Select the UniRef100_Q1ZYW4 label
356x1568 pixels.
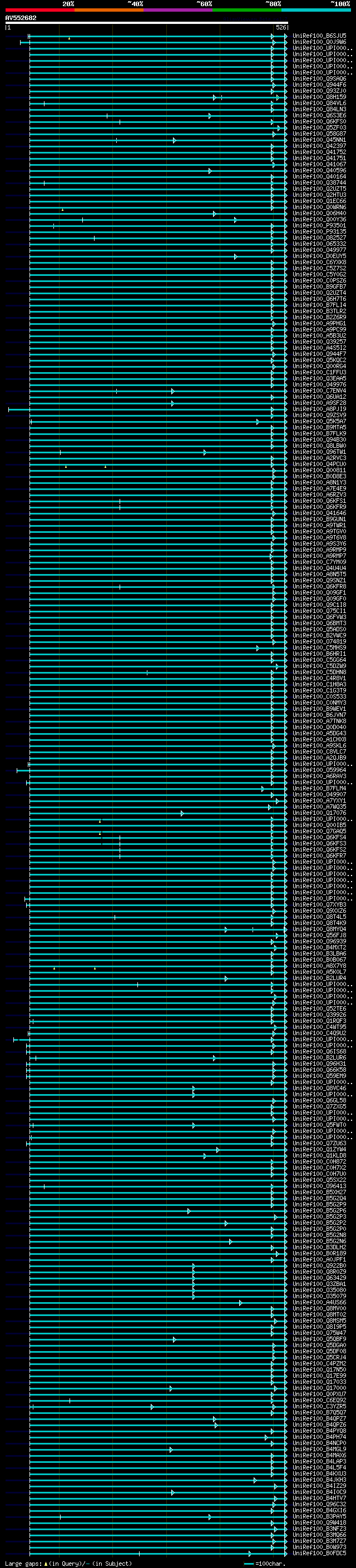coord(319,1149)
